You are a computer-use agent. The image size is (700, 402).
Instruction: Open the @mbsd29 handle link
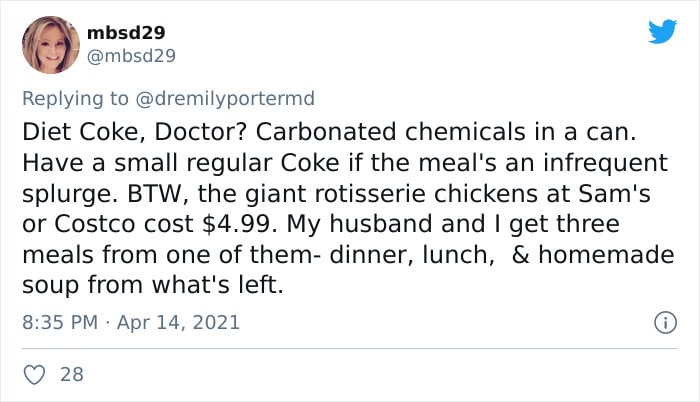tap(131, 56)
